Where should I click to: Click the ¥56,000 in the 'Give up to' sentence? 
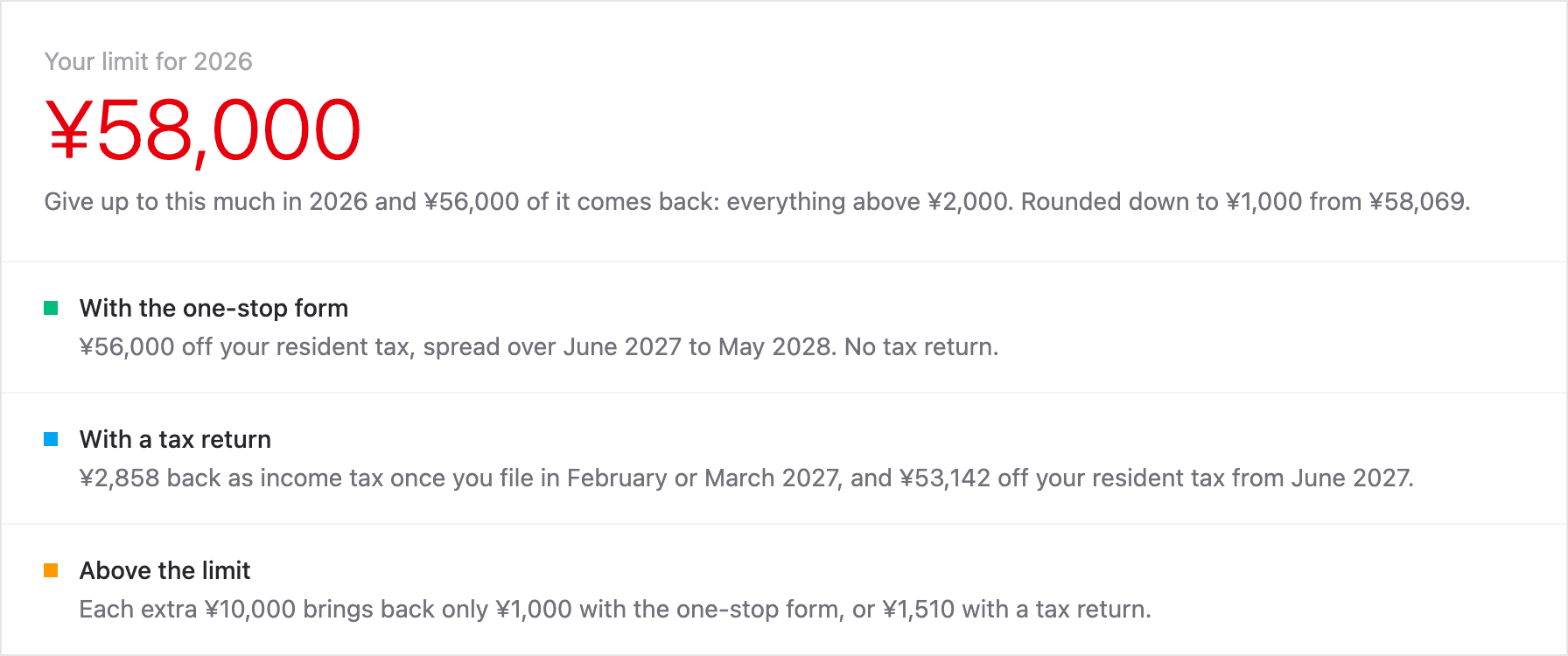point(472,202)
